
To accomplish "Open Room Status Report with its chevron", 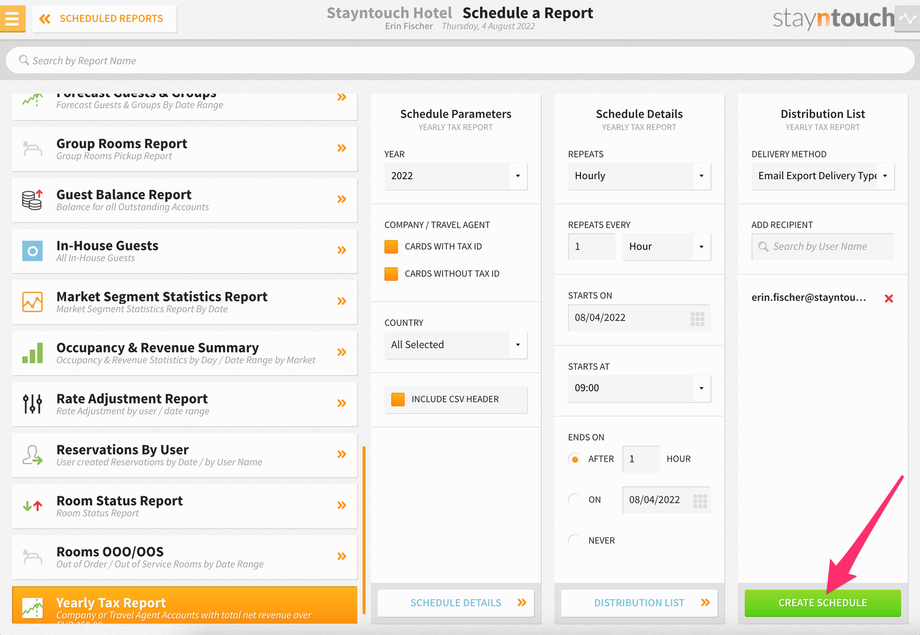I will coord(341,505).
